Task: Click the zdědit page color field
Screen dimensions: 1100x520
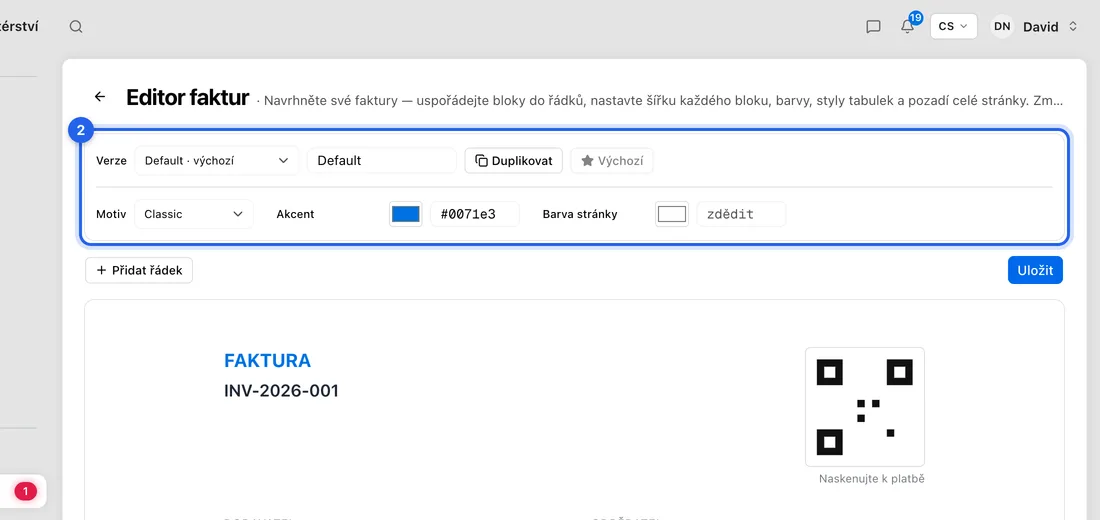Action: click(x=741, y=214)
